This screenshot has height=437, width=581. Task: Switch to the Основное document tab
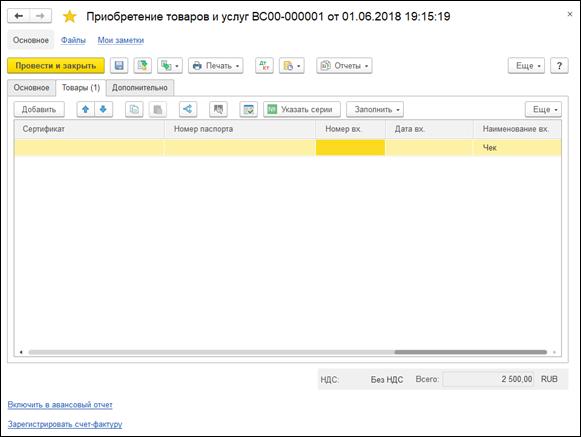click(x=31, y=88)
